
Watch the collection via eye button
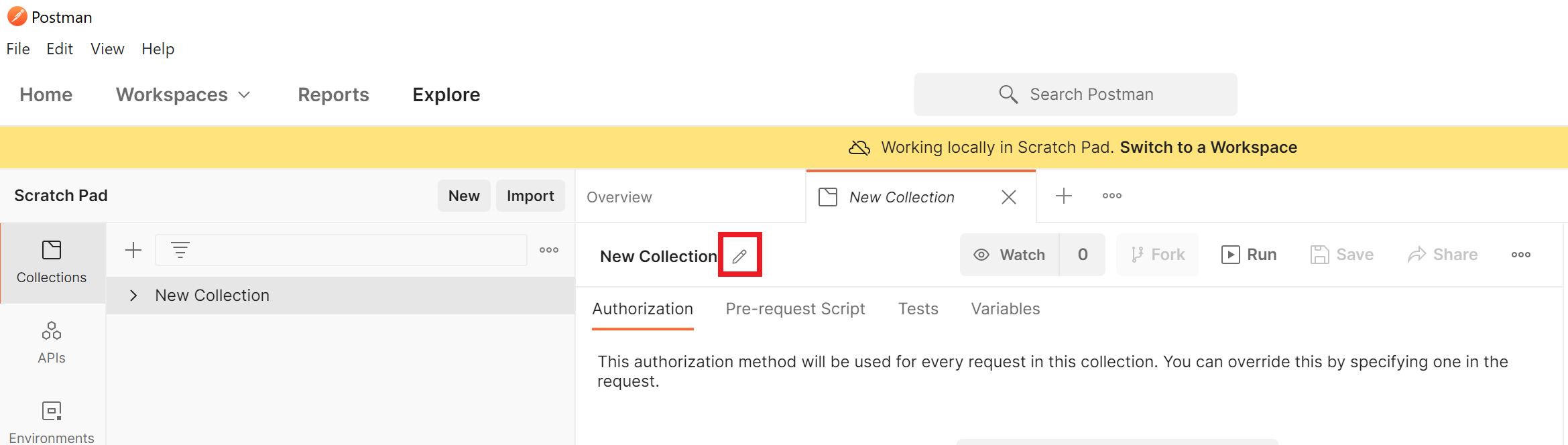(x=1010, y=255)
